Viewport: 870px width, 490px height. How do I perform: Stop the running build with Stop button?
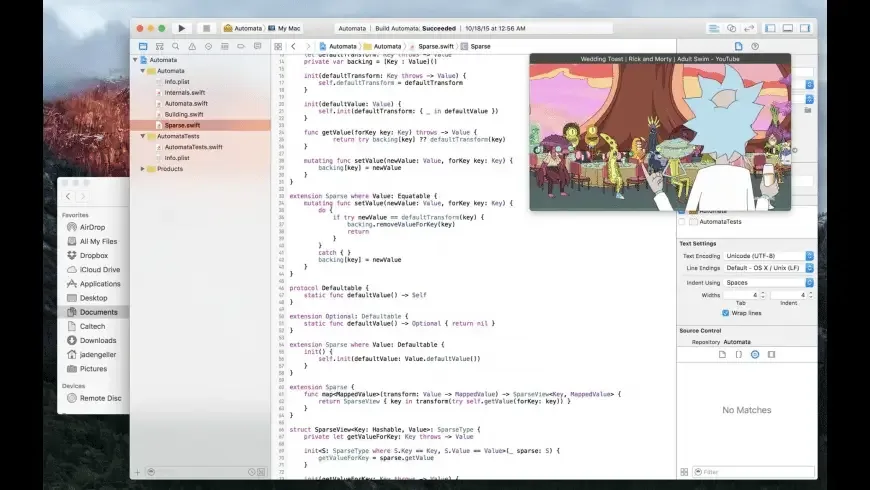point(206,28)
